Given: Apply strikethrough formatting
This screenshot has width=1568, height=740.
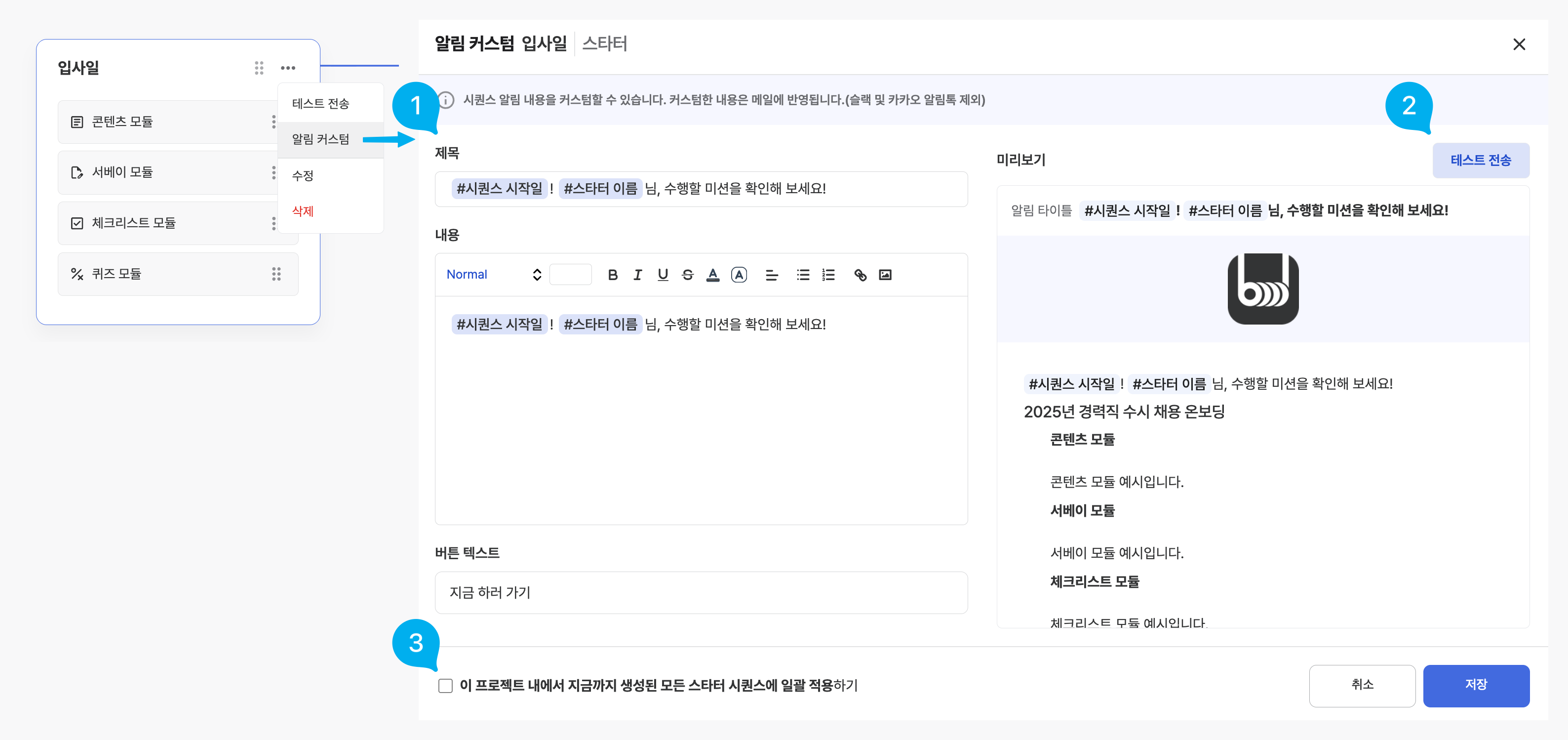Looking at the screenshot, I should (x=688, y=275).
